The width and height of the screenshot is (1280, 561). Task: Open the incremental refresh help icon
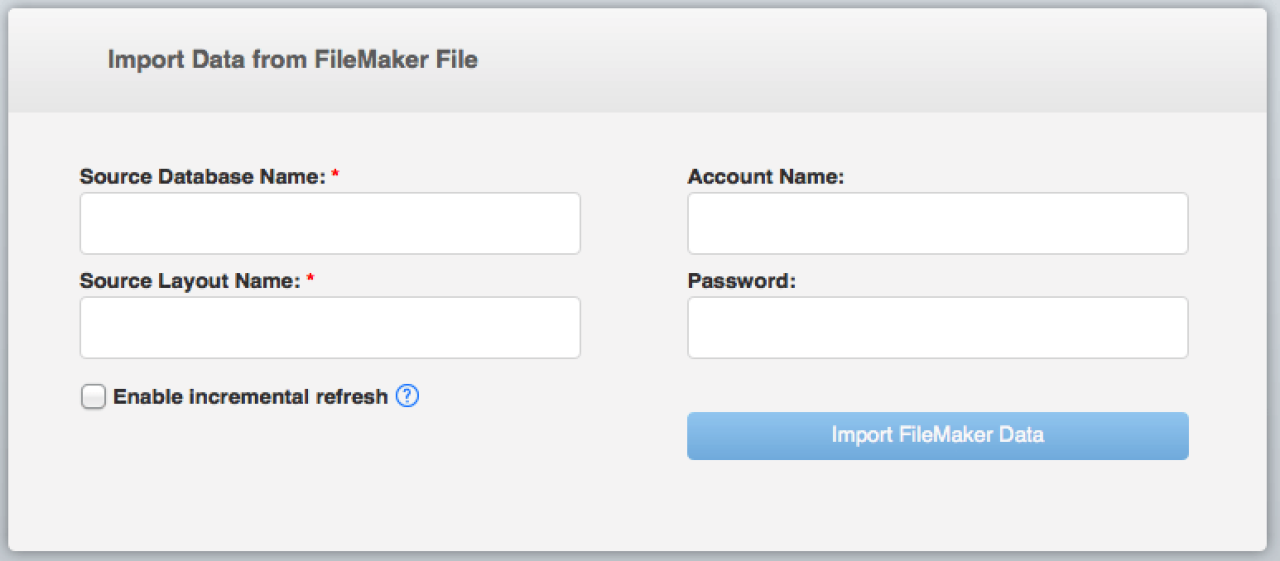click(407, 396)
